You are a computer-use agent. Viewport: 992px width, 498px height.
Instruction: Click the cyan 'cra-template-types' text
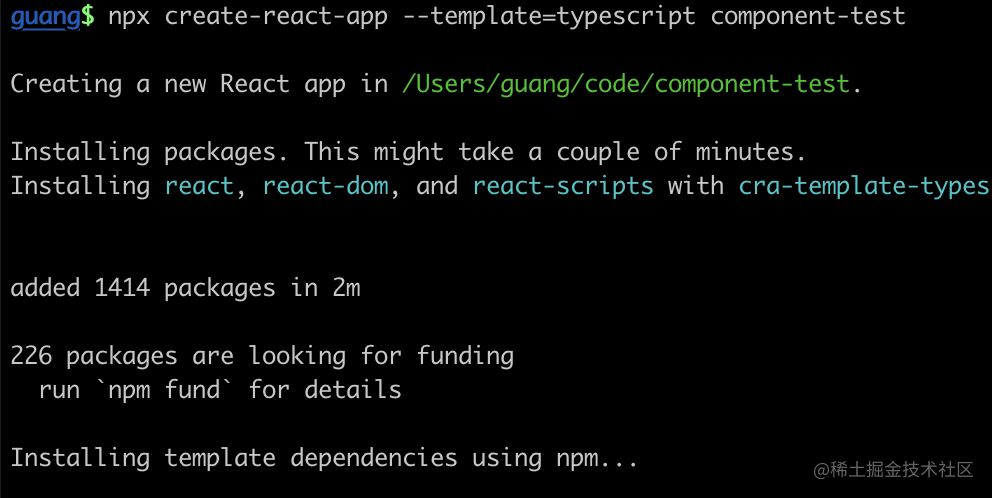coord(864,186)
